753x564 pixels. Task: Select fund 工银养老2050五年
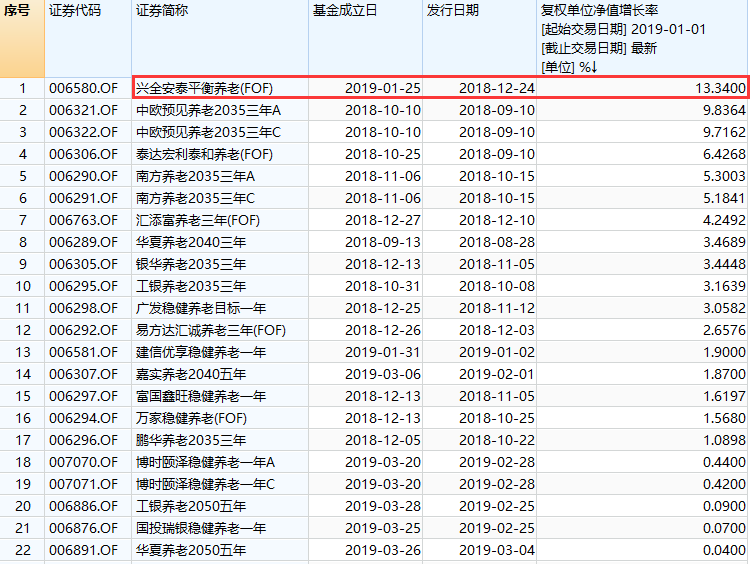[191, 507]
